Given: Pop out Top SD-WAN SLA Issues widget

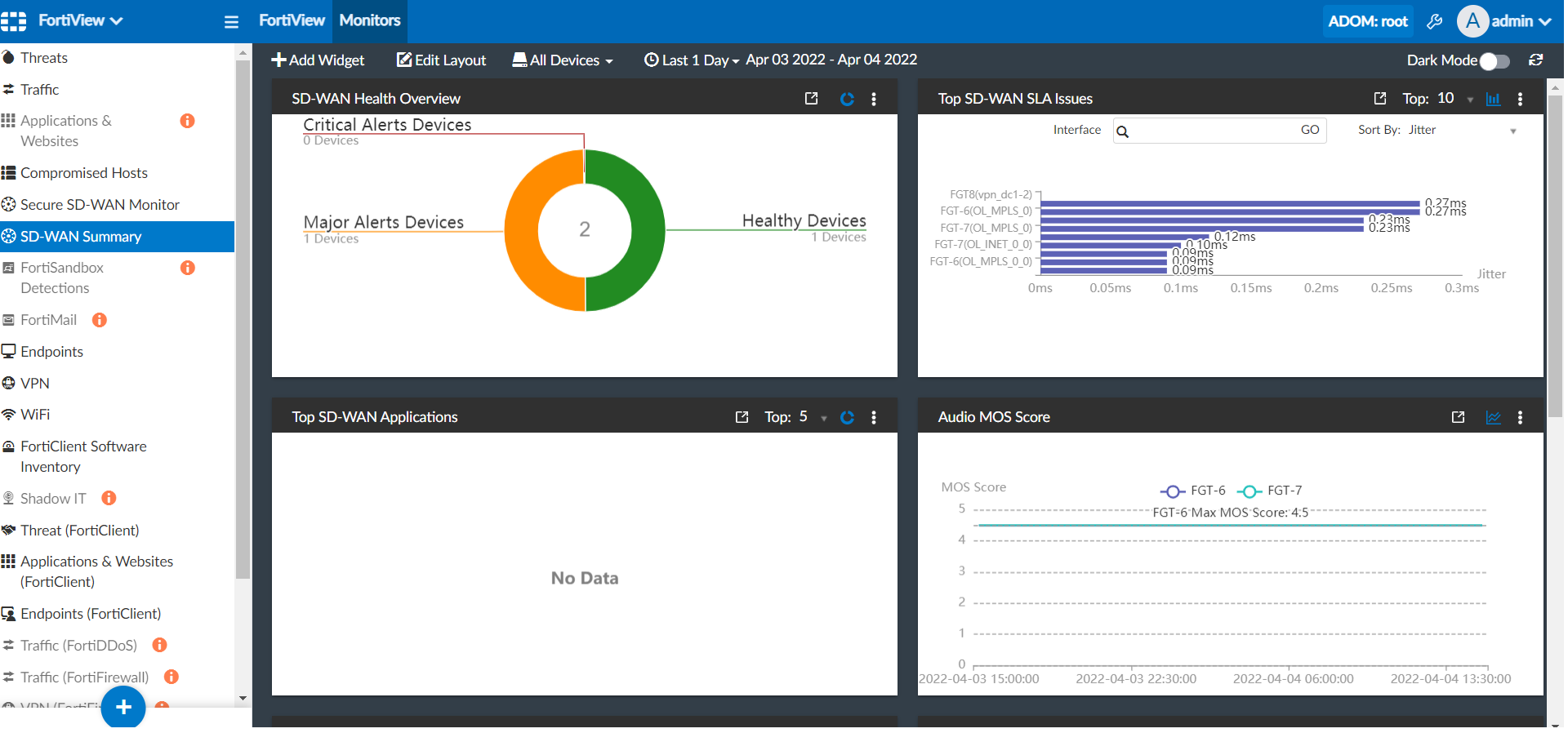Looking at the screenshot, I should click(1380, 99).
